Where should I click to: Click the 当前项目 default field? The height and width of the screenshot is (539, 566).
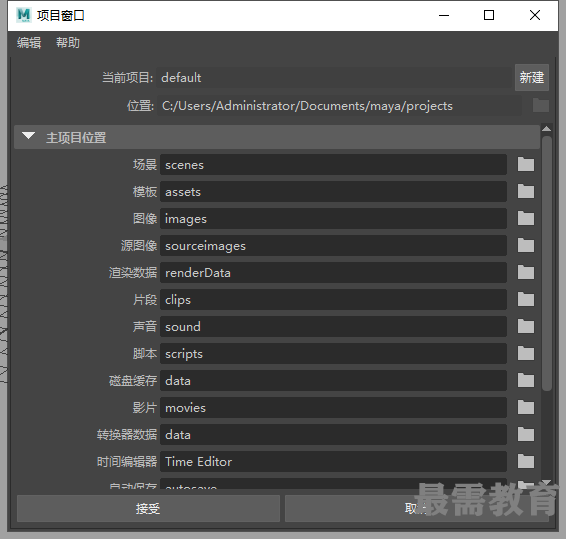click(334, 78)
